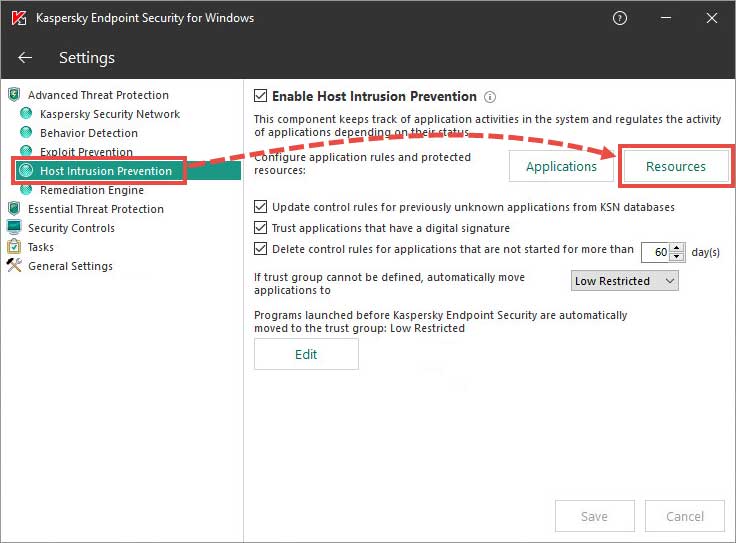Toggle Enable Host Intrusion Prevention checkbox

(x=261, y=96)
